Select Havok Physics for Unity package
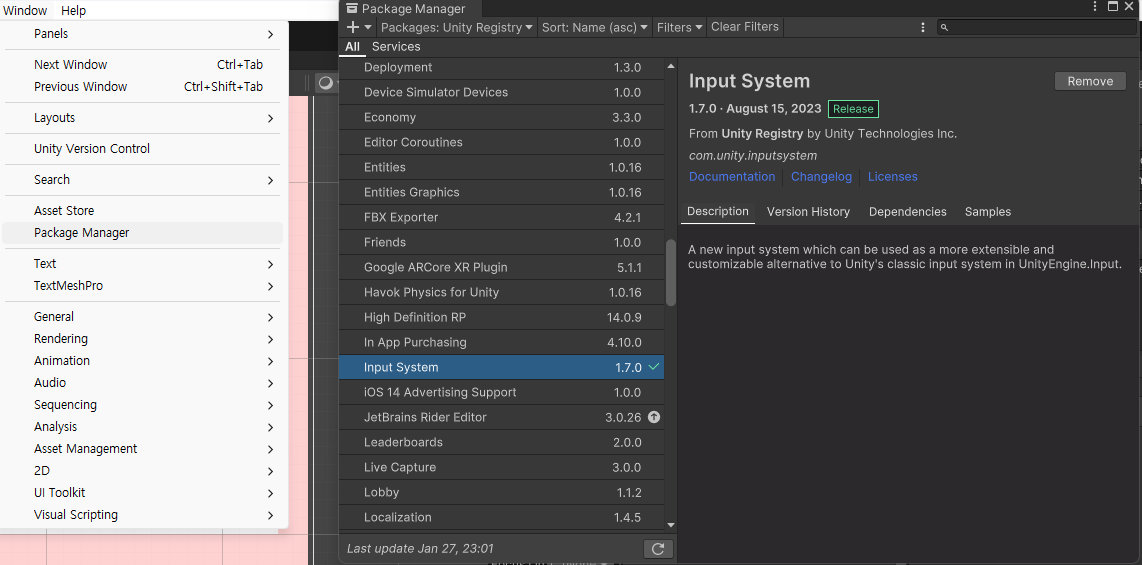 (502, 292)
